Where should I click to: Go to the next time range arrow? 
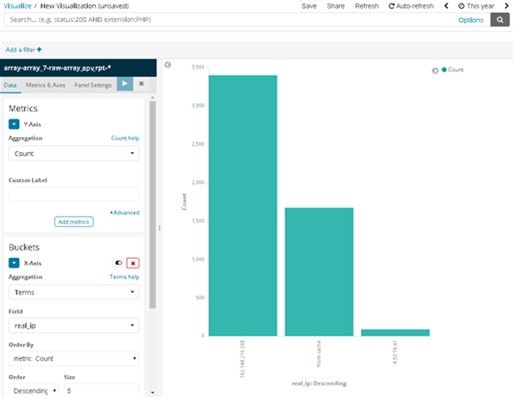pos(506,6)
